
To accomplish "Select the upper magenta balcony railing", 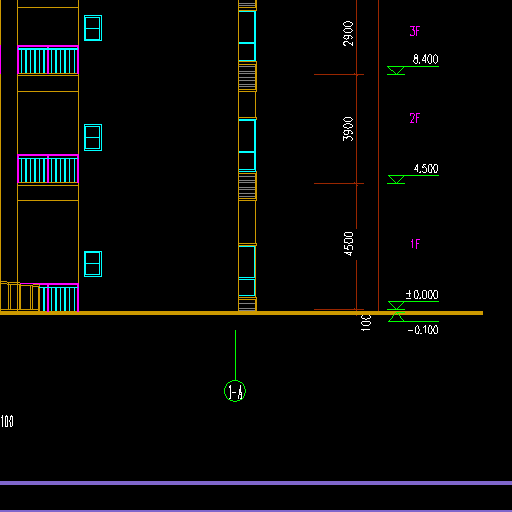I will [x=48, y=60].
